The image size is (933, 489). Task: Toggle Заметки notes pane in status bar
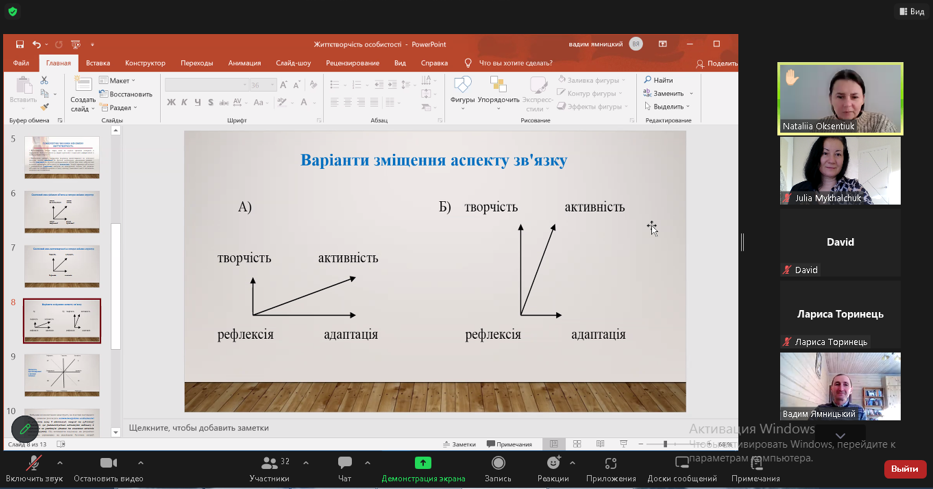coord(459,444)
